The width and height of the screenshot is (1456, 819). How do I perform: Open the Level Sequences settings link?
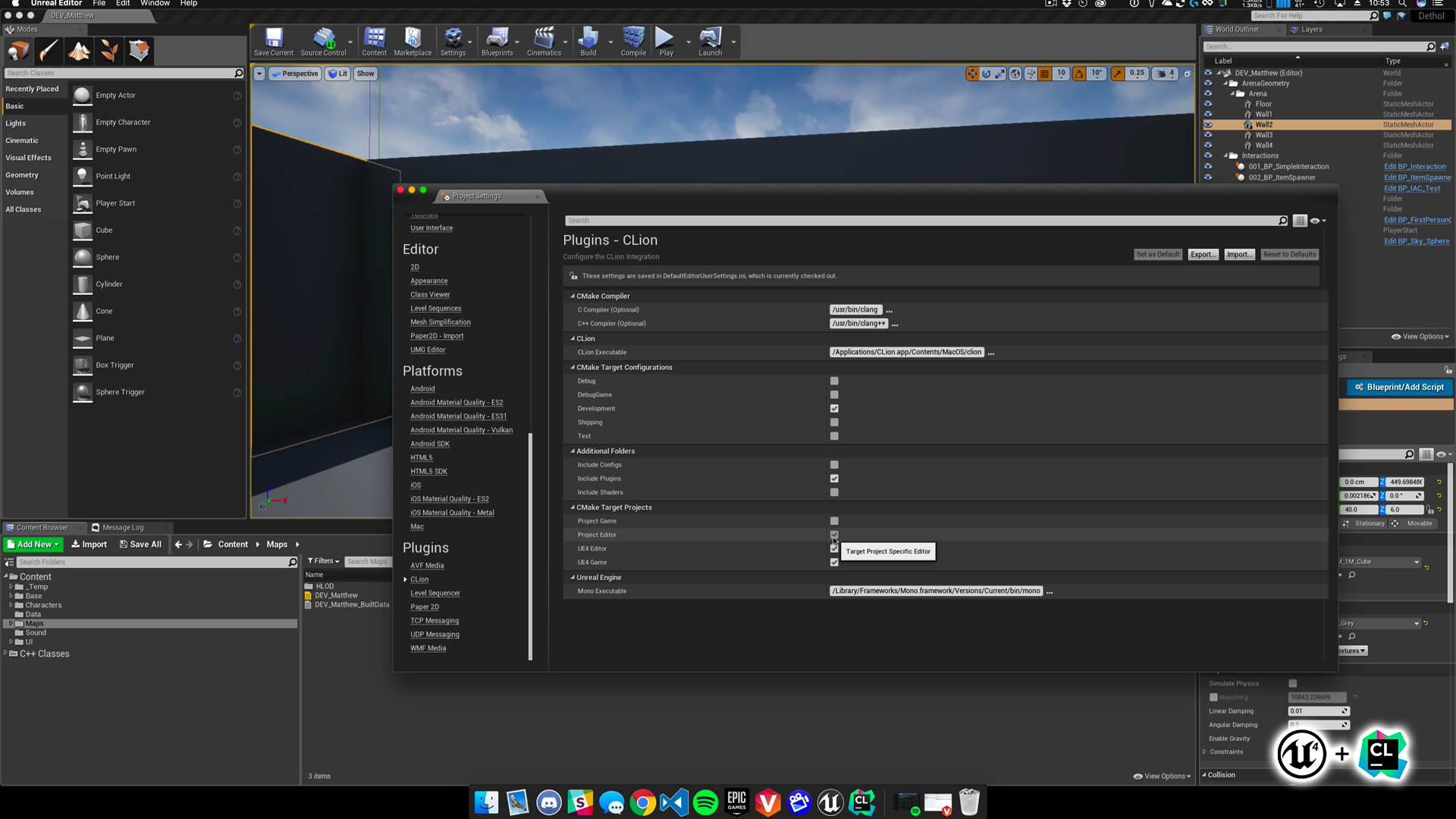click(435, 309)
